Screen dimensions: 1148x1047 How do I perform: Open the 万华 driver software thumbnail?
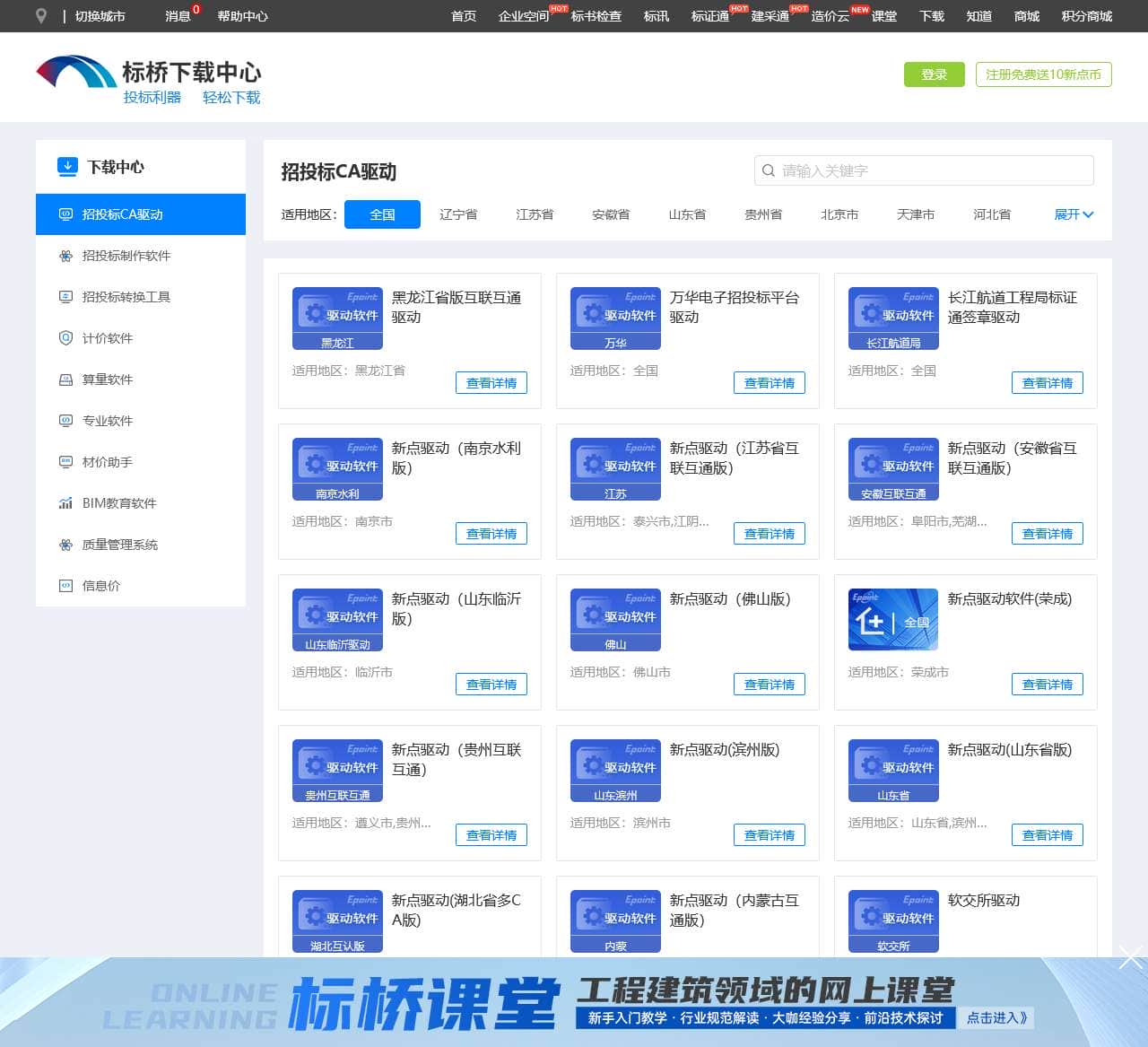pyautogui.click(x=615, y=318)
